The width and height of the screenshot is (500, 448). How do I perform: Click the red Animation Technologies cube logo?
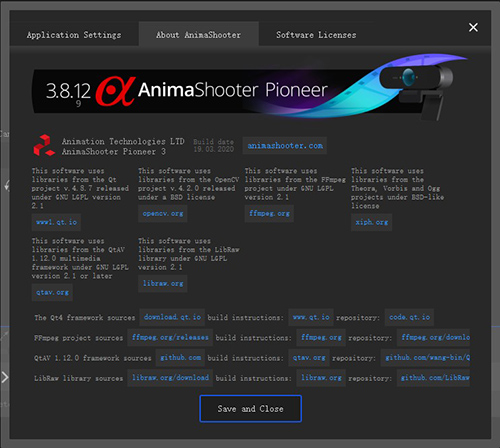[x=44, y=145]
